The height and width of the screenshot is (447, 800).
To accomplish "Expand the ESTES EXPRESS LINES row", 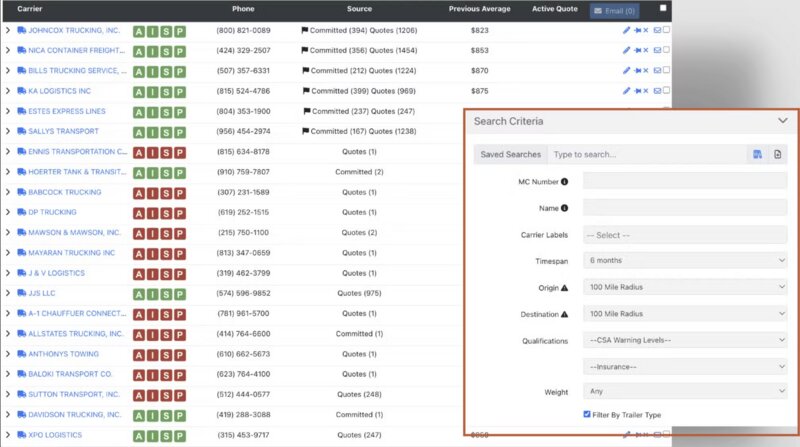I will pyautogui.click(x=8, y=111).
